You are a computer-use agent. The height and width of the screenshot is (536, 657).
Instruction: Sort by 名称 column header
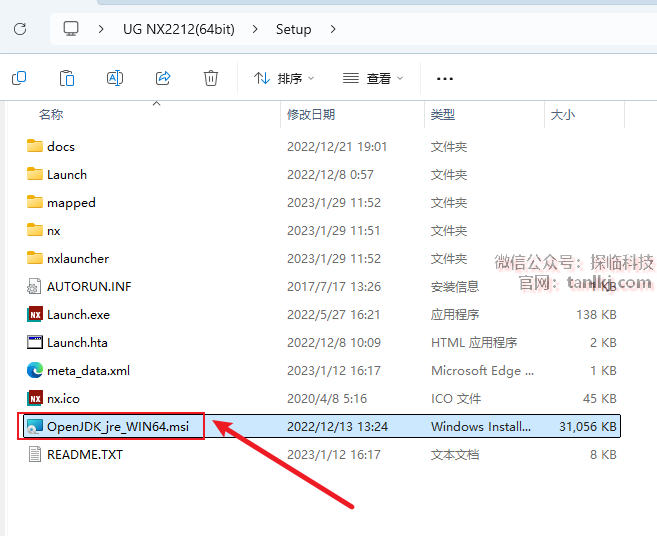[51, 114]
